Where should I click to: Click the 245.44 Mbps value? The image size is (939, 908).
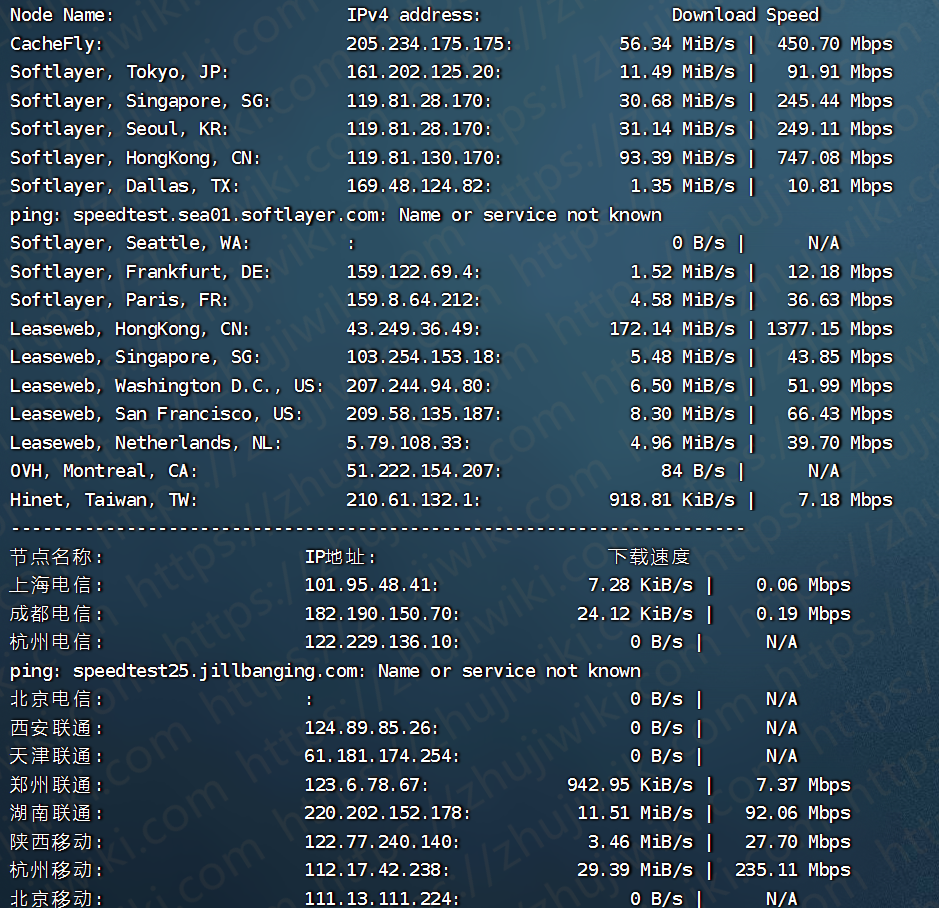(835, 101)
